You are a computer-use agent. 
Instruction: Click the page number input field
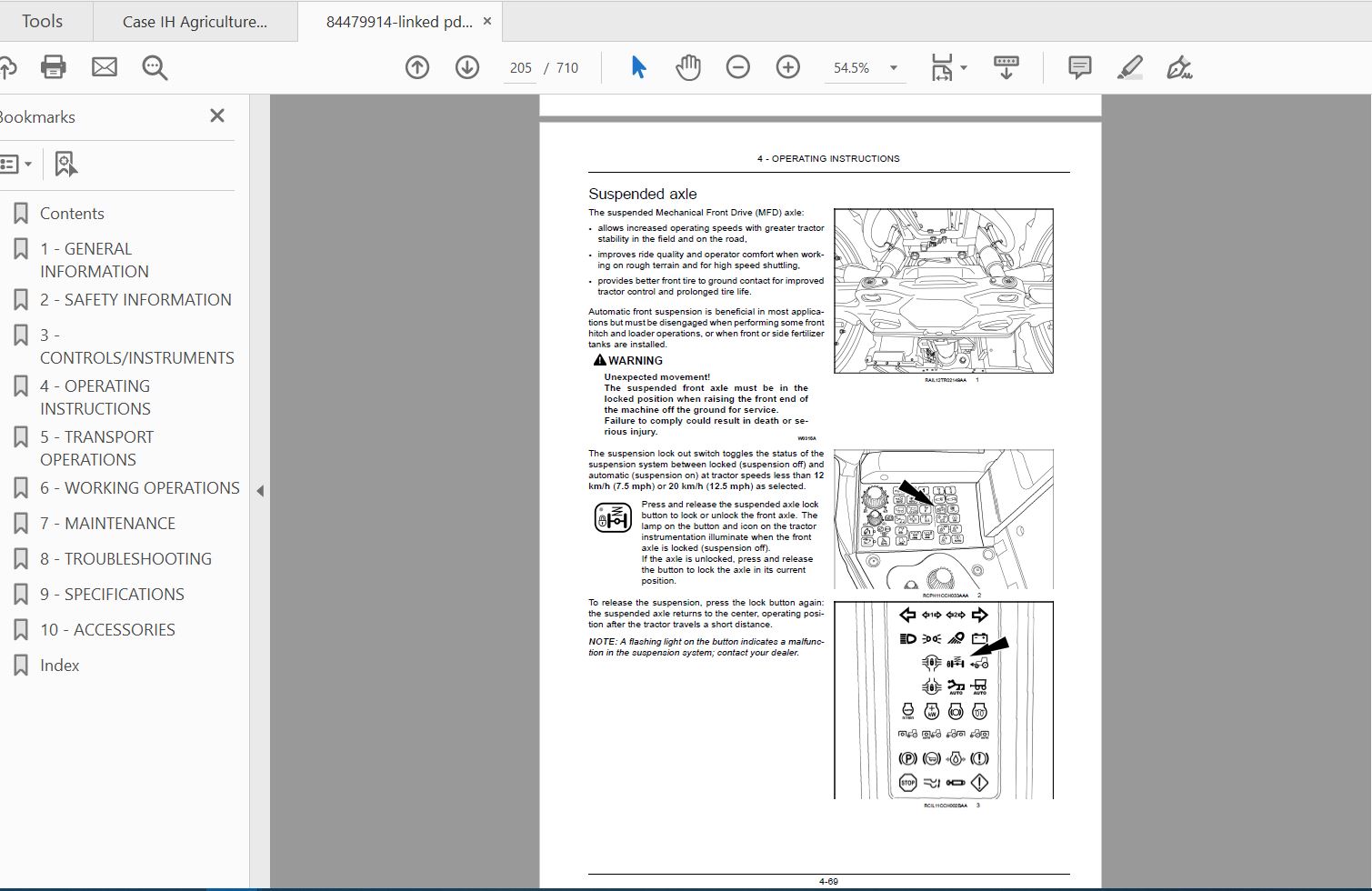520,68
